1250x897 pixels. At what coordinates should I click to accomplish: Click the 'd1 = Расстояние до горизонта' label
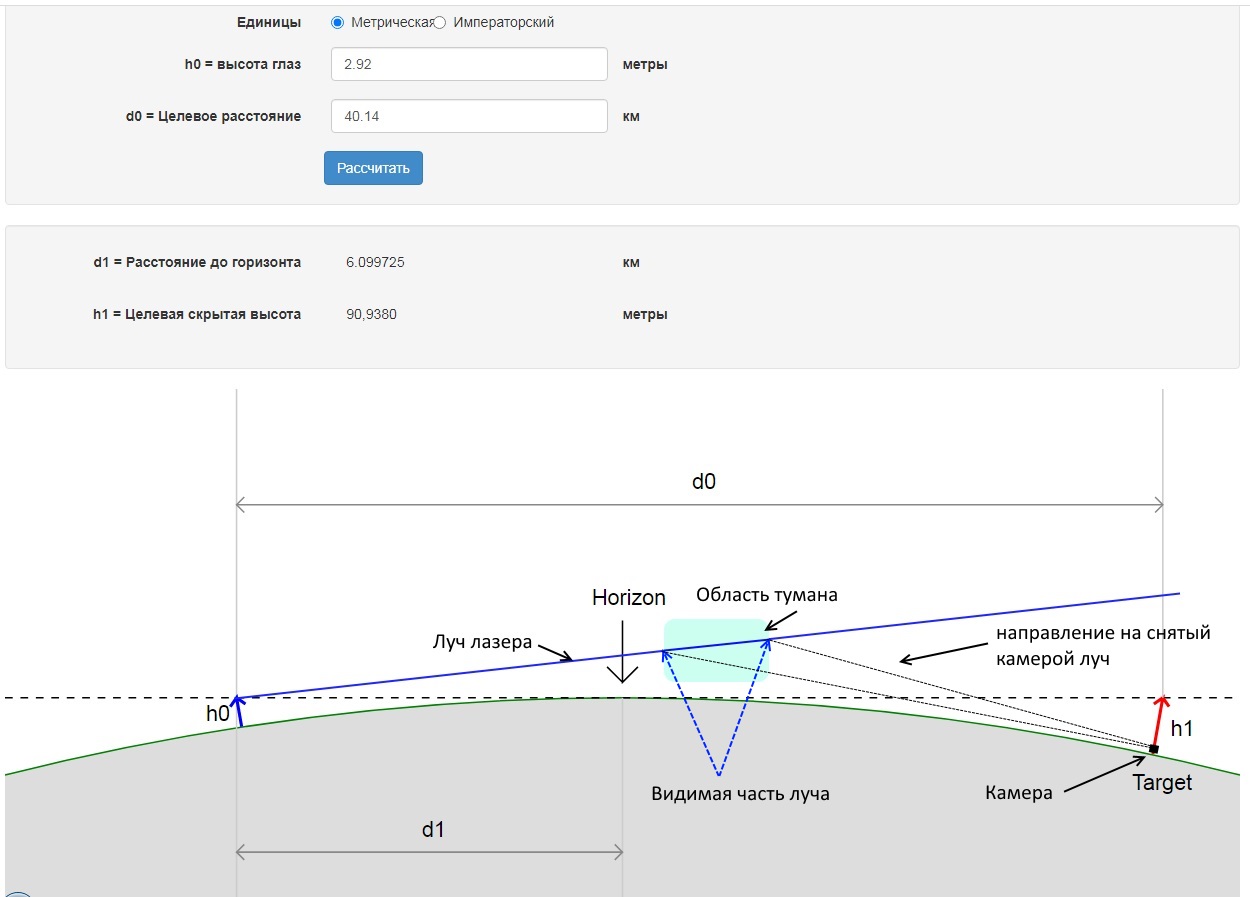(197, 263)
